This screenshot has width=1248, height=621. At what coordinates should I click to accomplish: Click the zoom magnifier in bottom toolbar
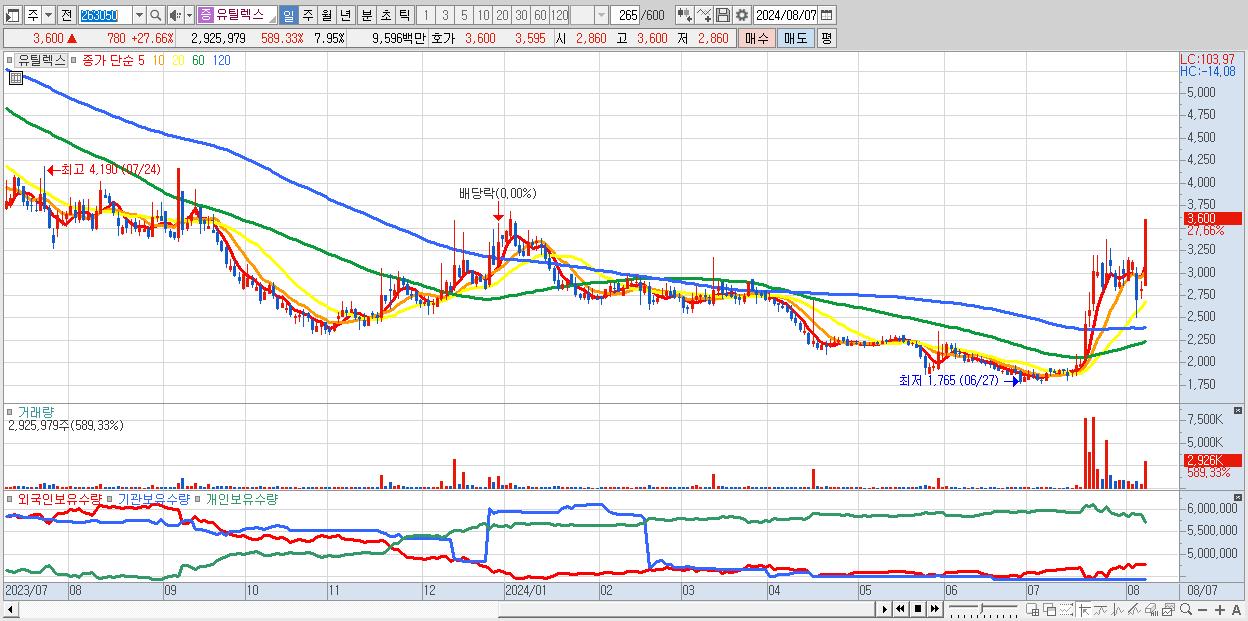(1186, 610)
